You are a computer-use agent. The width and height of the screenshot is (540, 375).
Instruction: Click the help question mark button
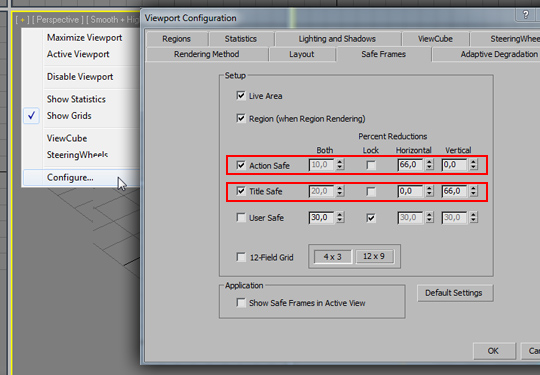coord(526,15)
